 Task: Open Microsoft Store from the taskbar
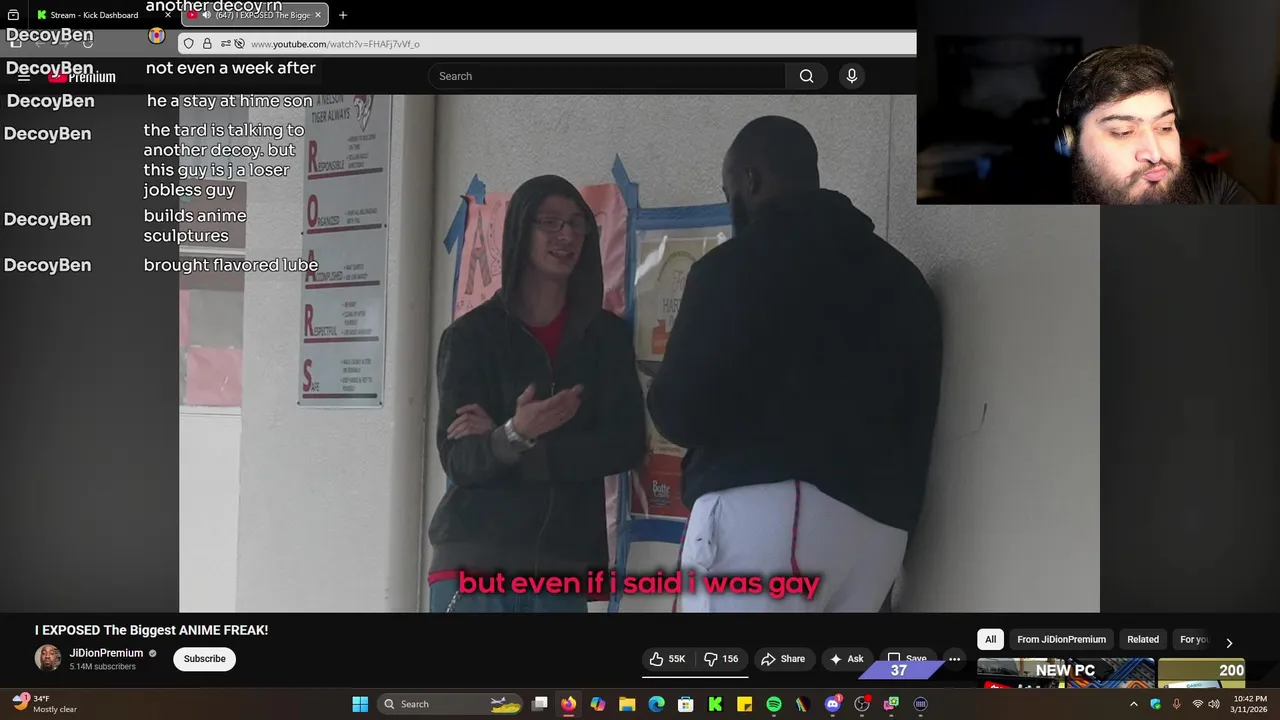[686, 704]
